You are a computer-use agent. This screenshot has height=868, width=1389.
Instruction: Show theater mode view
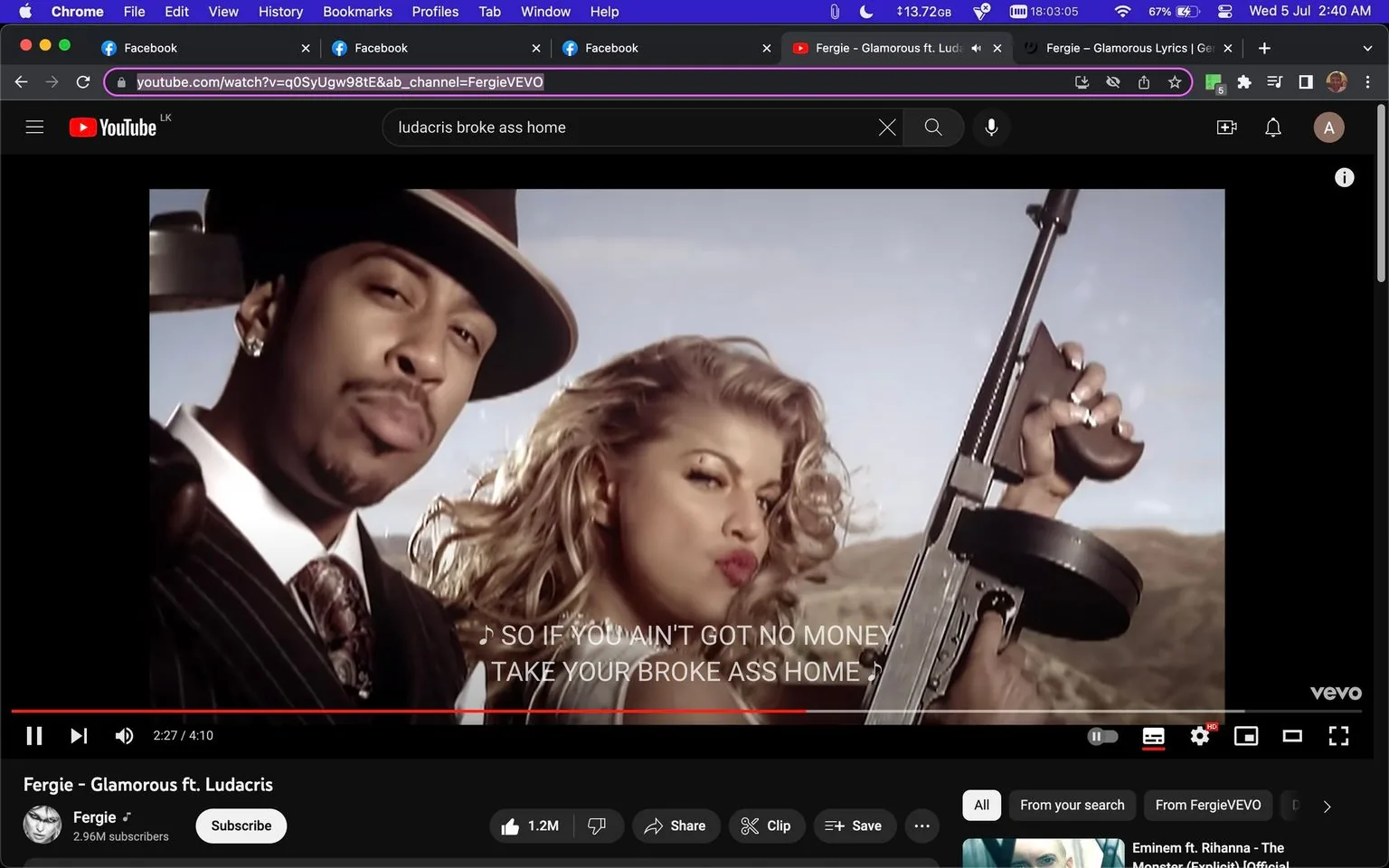click(x=1292, y=735)
